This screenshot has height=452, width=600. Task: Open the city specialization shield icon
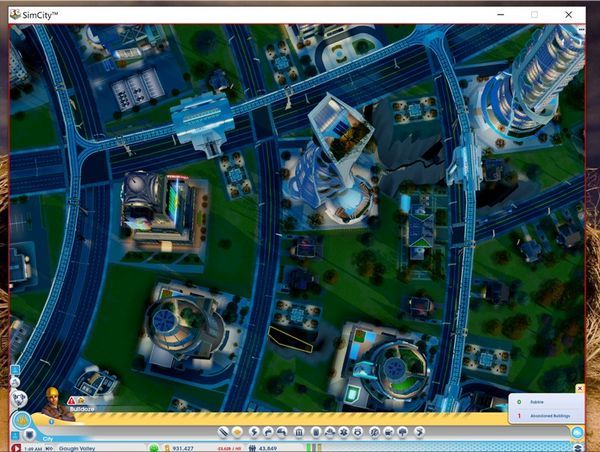[29, 435]
